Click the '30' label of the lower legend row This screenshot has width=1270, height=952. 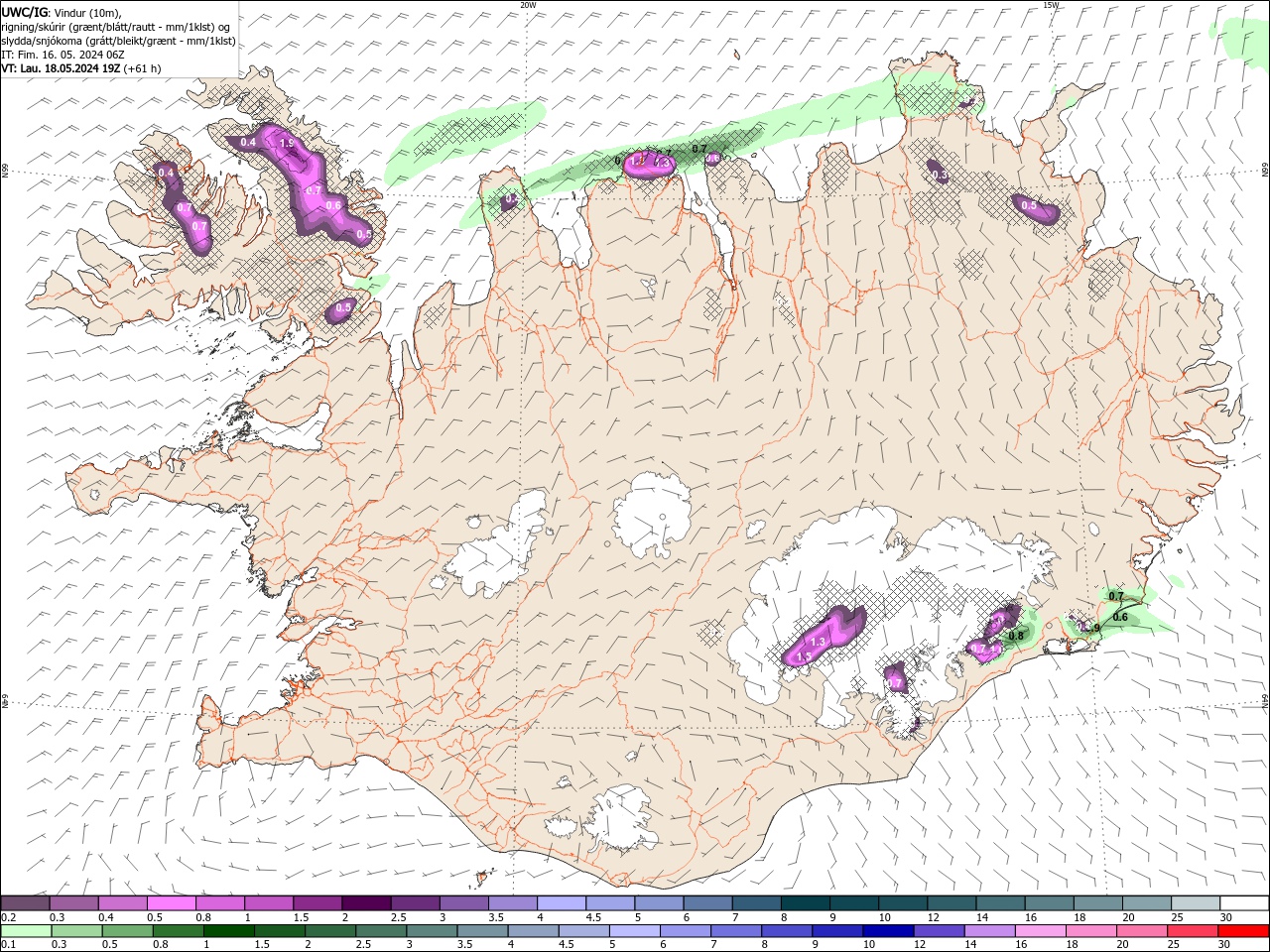coord(1226,945)
